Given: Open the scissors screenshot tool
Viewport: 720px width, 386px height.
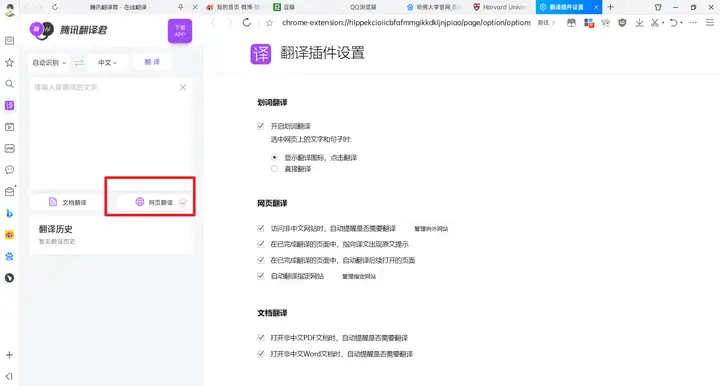Looking at the screenshot, I should click(655, 22).
